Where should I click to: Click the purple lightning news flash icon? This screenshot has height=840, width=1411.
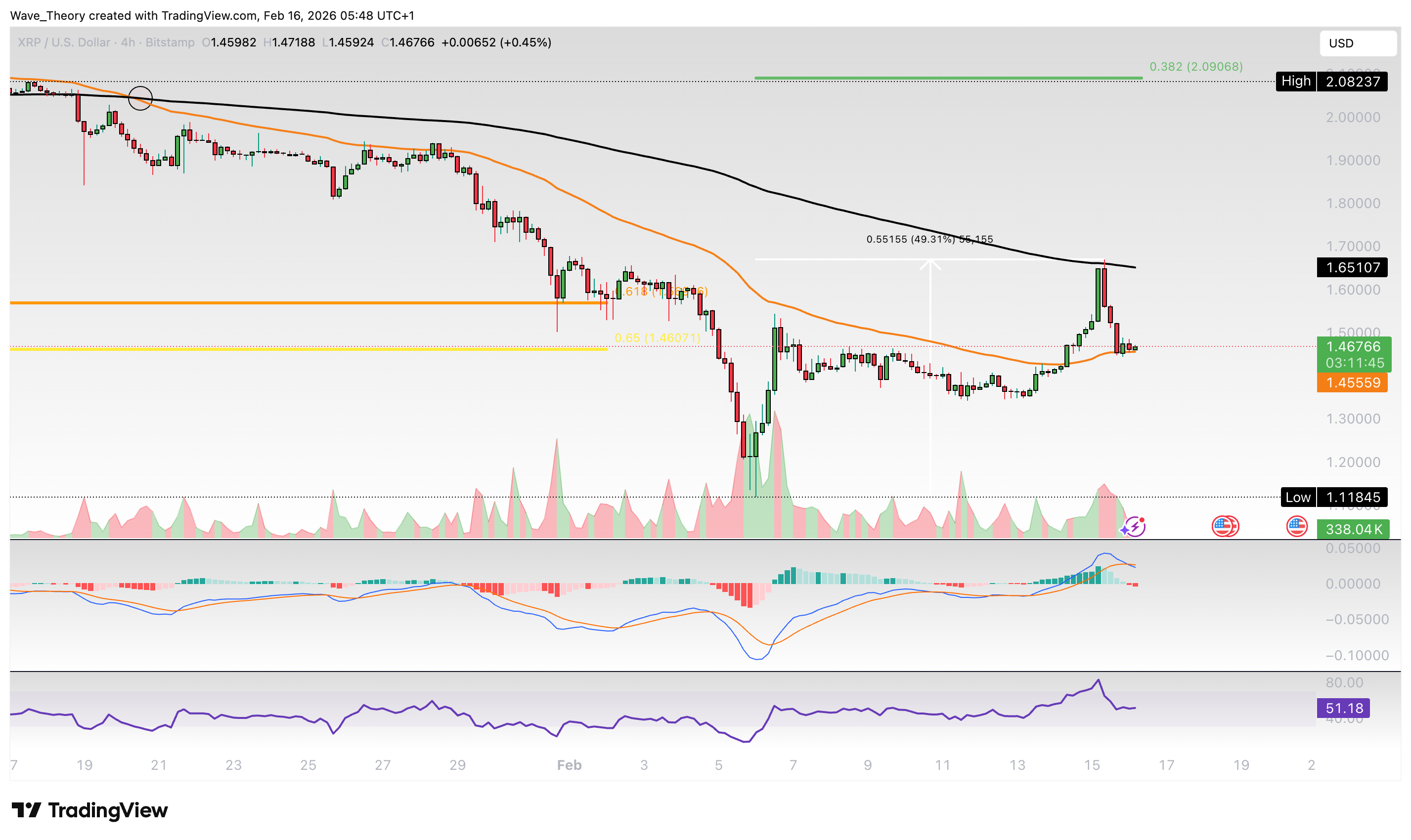(1134, 527)
